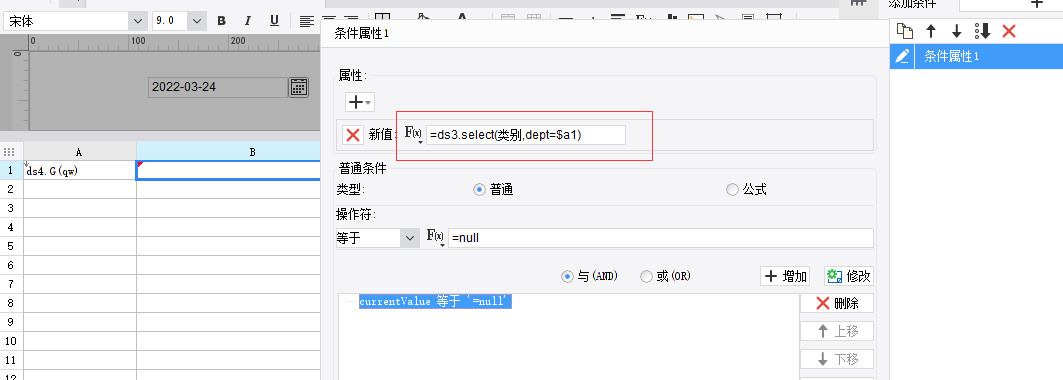
Task: Toggle underline text formatting
Action: (x=274, y=21)
